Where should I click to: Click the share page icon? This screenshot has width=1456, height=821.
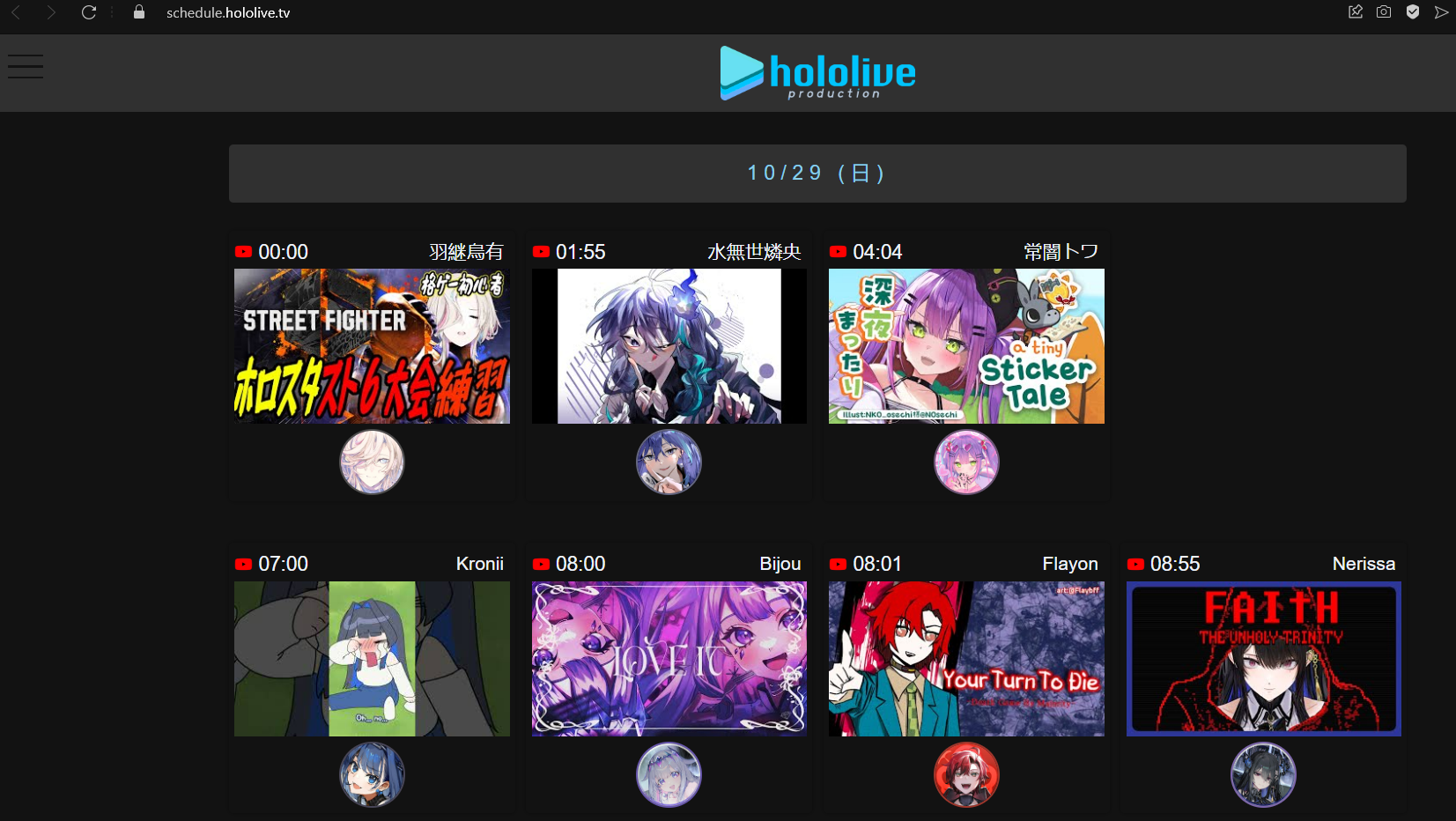[1356, 12]
